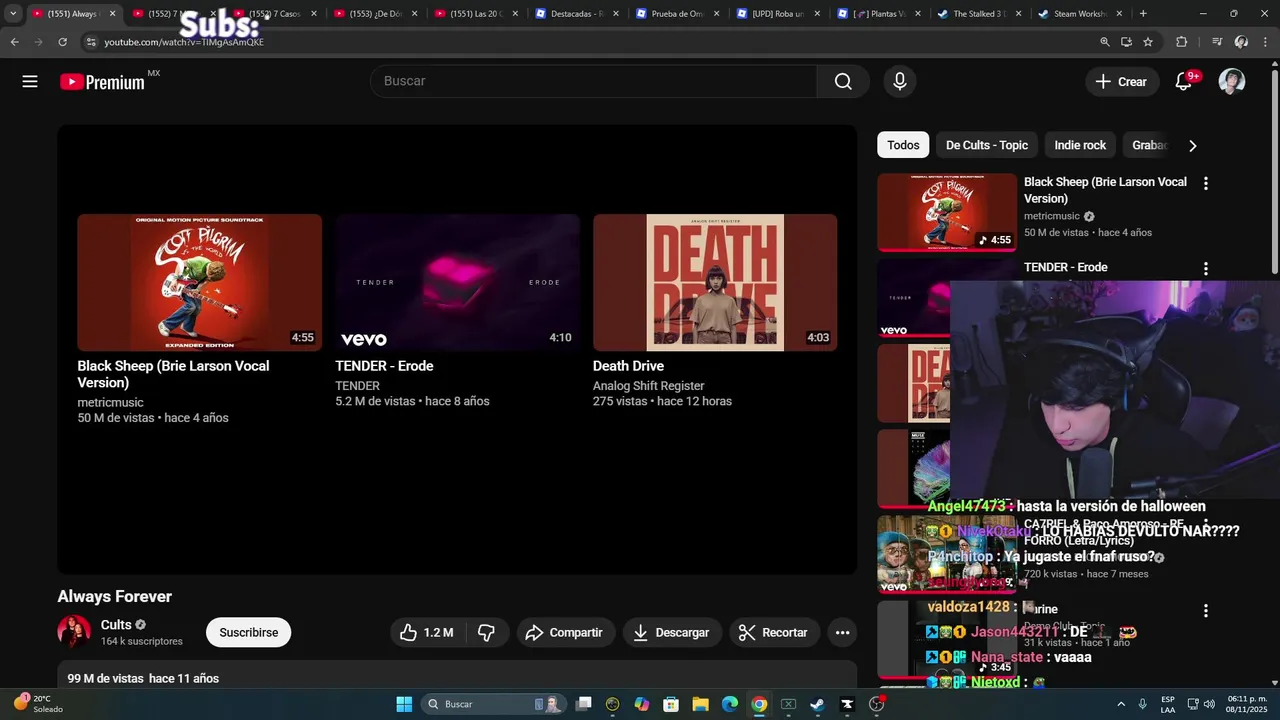This screenshot has height=720, width=1280.
Task: Open the Black Sheep sidebar thumbnail
Action: coord(947,212)
